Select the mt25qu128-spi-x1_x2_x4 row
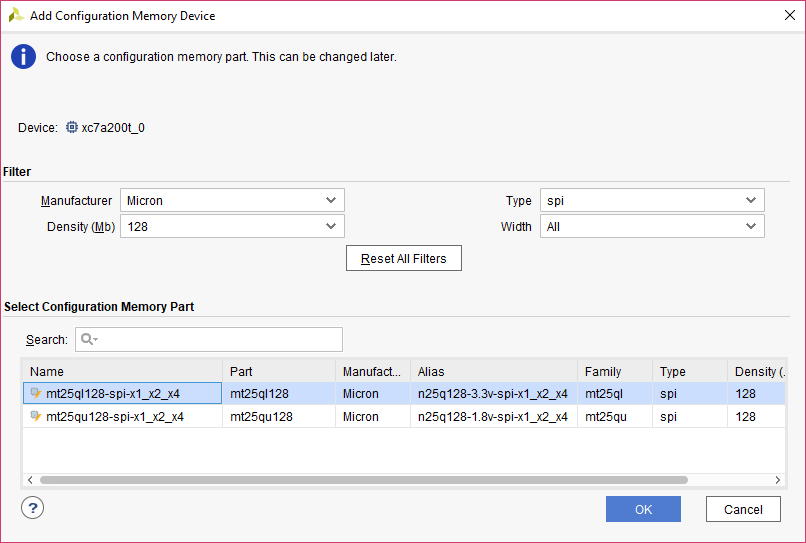Image resolution: width=806 pixels, height=543 pixels. [x=115, y=417]
